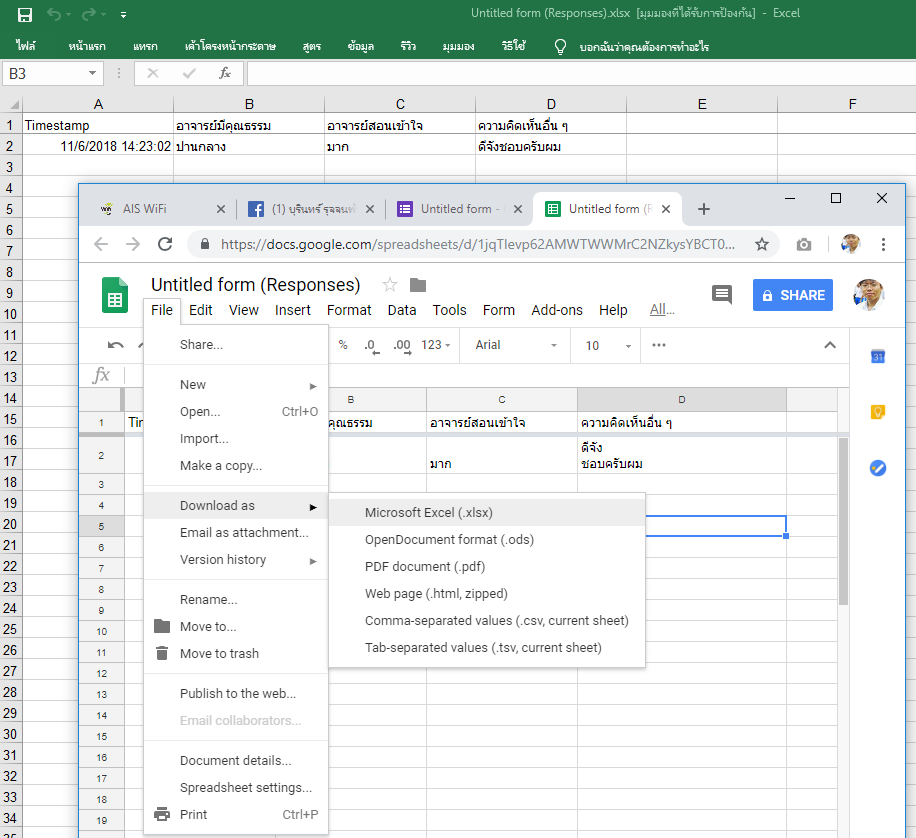Choose Microsoft Excel (.xlsx) download option

coord(429,513)
